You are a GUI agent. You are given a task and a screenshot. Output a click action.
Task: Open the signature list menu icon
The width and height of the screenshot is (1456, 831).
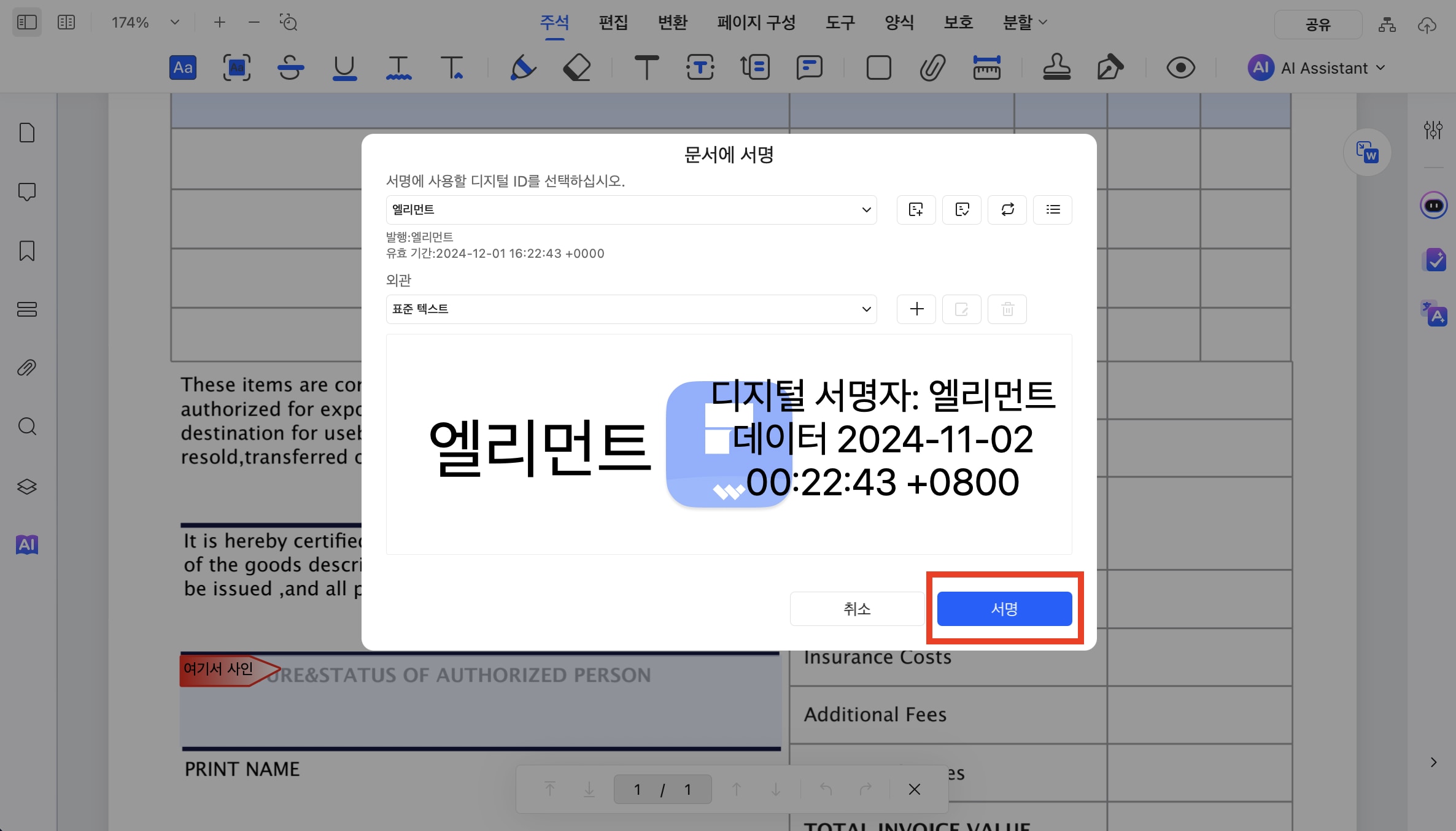click(x=1053, y=209)
